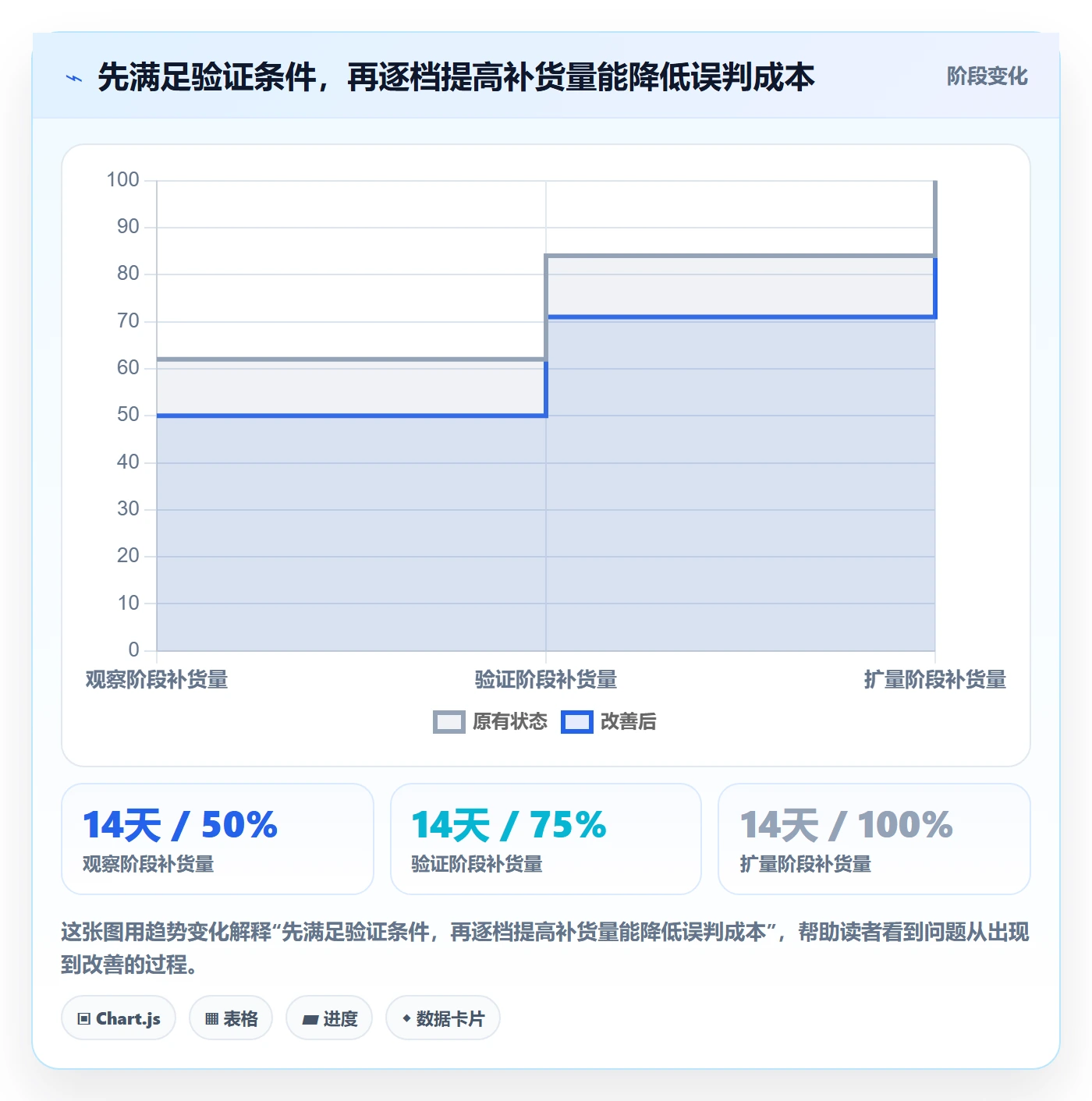1092x1101 pixels.
Task: Click the 验证阶段补货量 caption in the second card
Action: [x=477, y=864]
